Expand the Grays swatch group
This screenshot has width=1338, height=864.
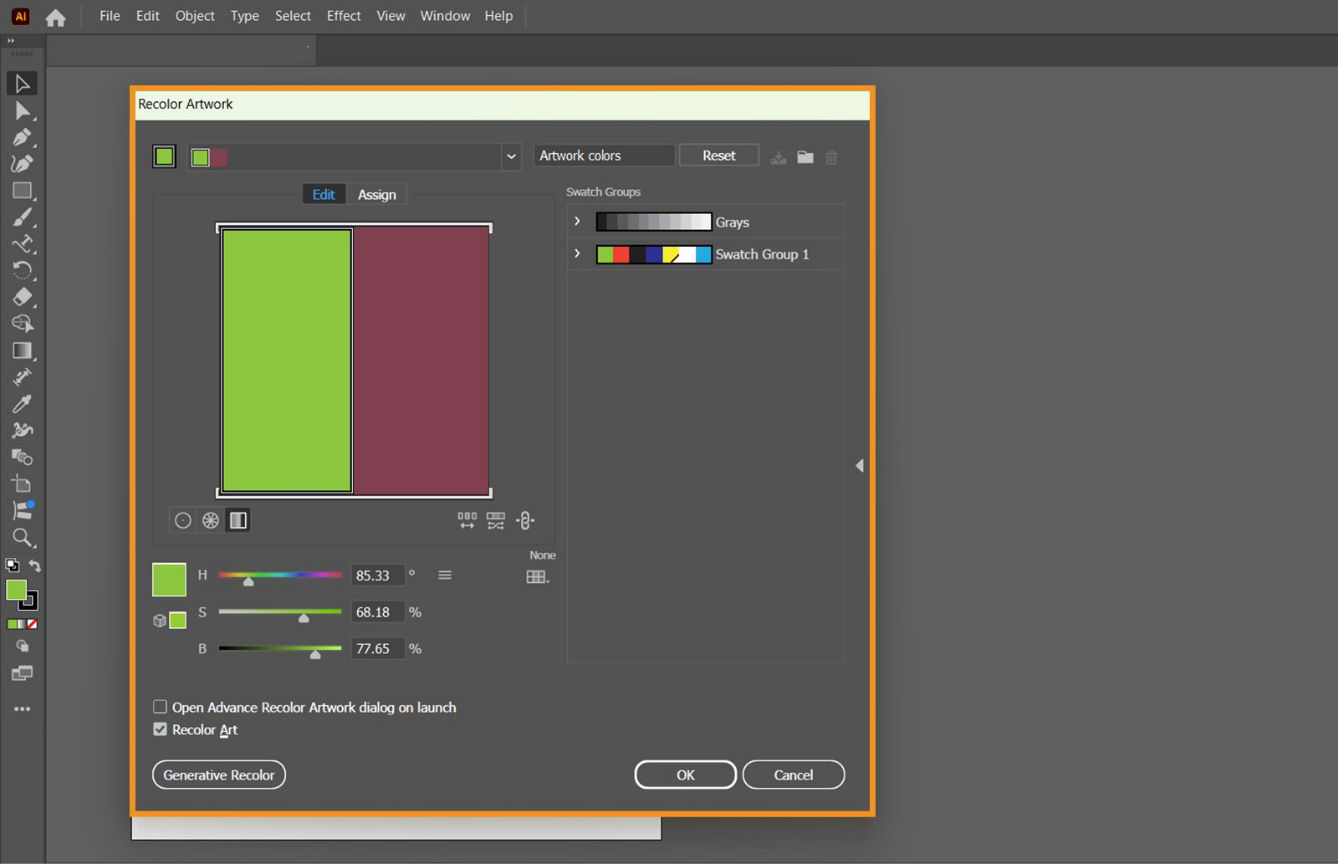pyautogui.click(x=577, y=221)
